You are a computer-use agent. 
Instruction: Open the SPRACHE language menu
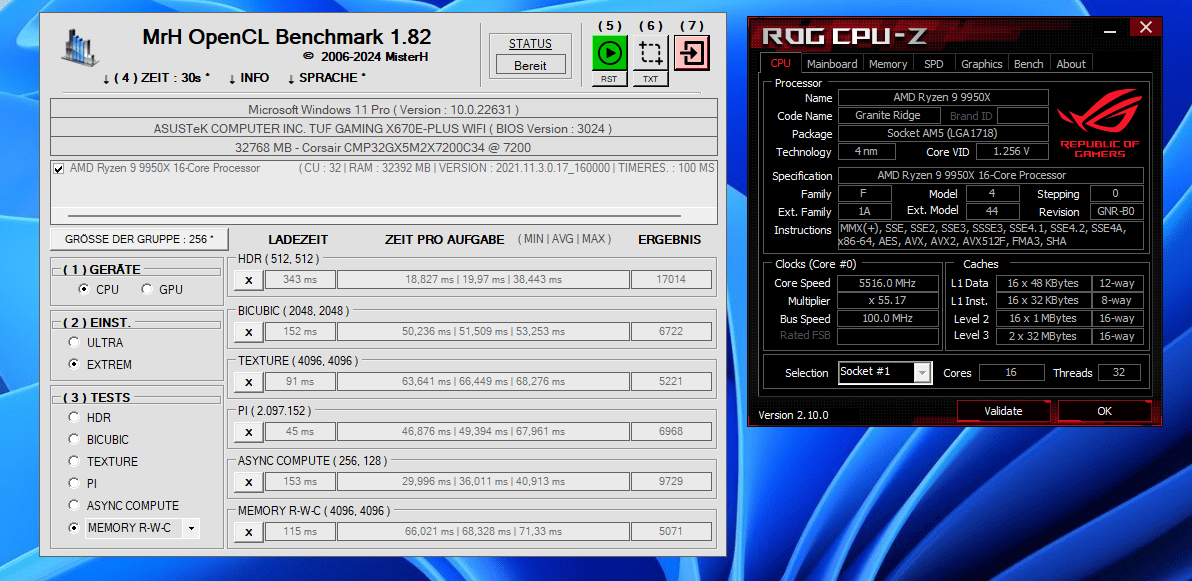click(x=326, y=78)
